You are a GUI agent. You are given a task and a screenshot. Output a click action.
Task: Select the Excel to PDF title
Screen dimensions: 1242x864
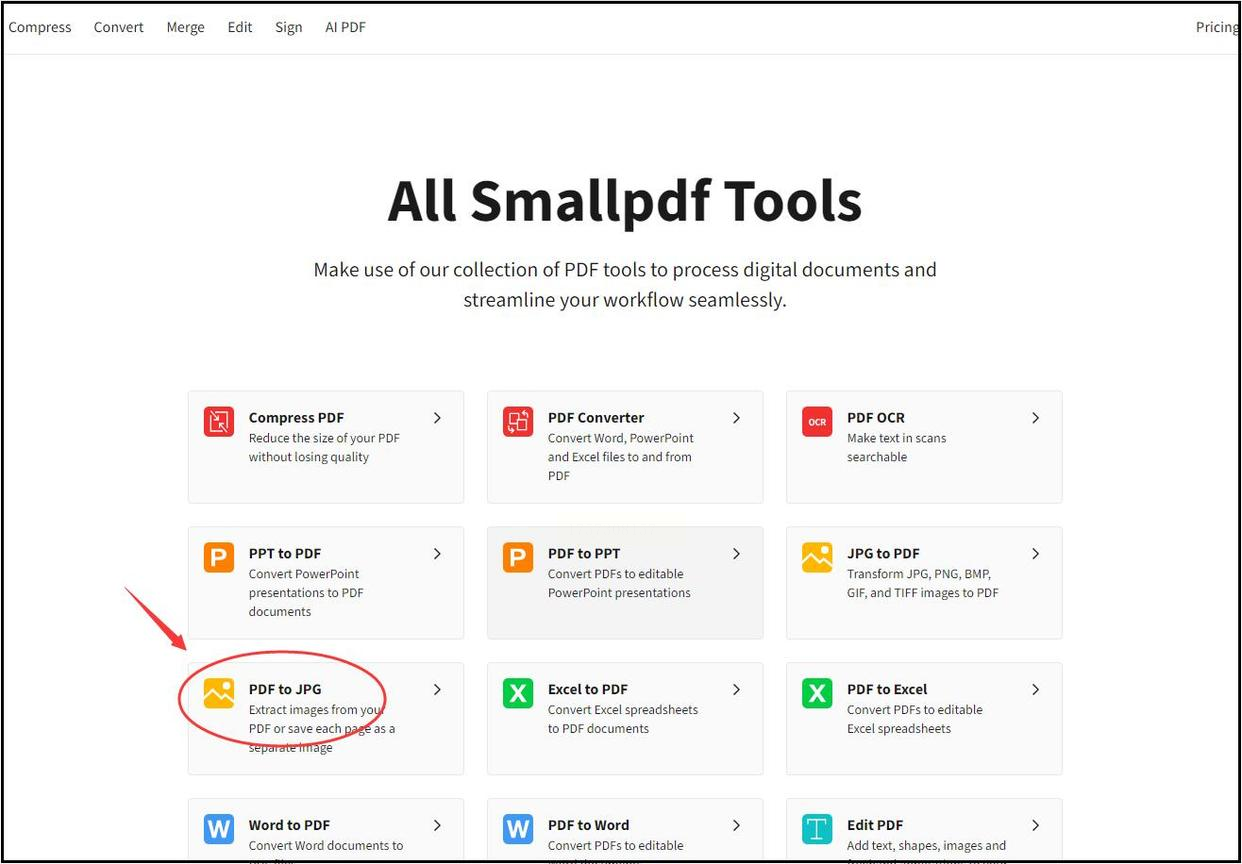pyautogui.click(x=588, y=690)
